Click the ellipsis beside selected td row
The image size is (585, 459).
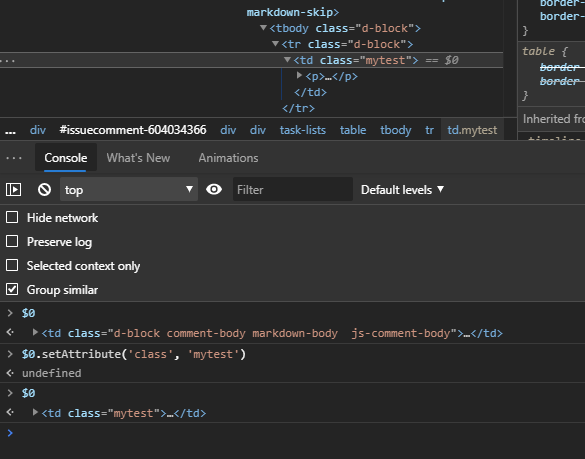(8, 60)
